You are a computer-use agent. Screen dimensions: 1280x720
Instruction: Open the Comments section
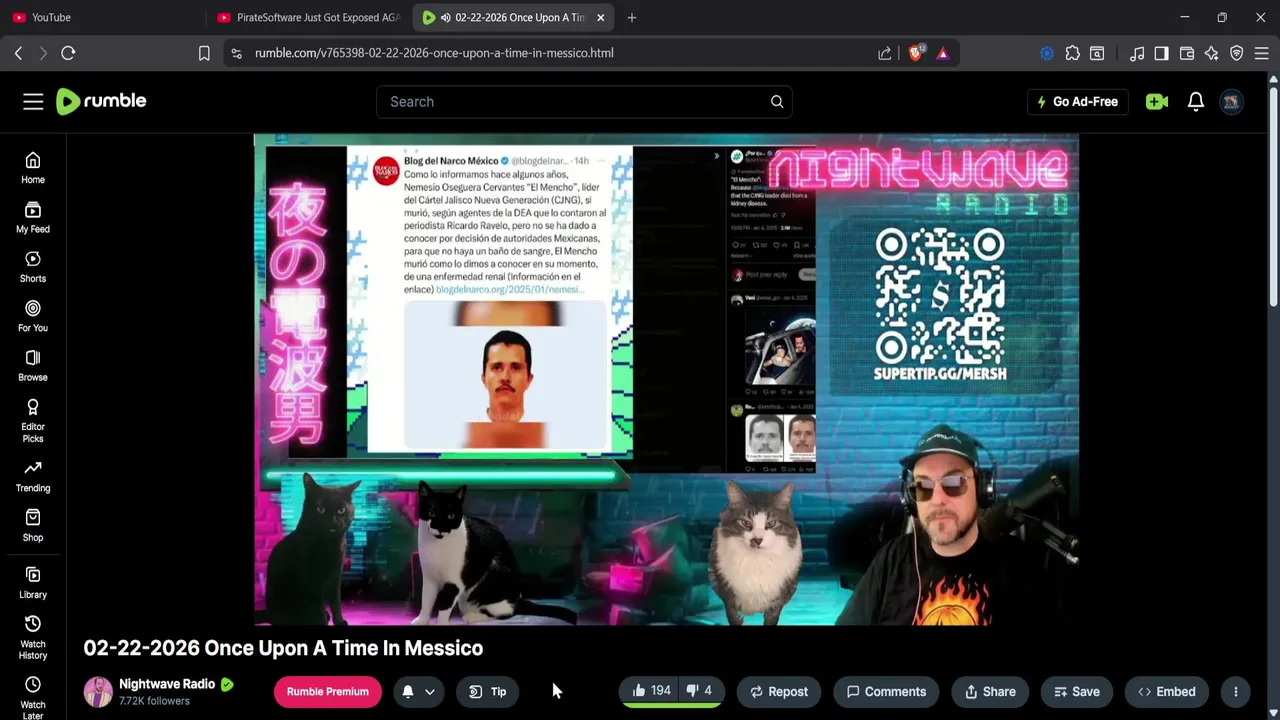point(887,691)
